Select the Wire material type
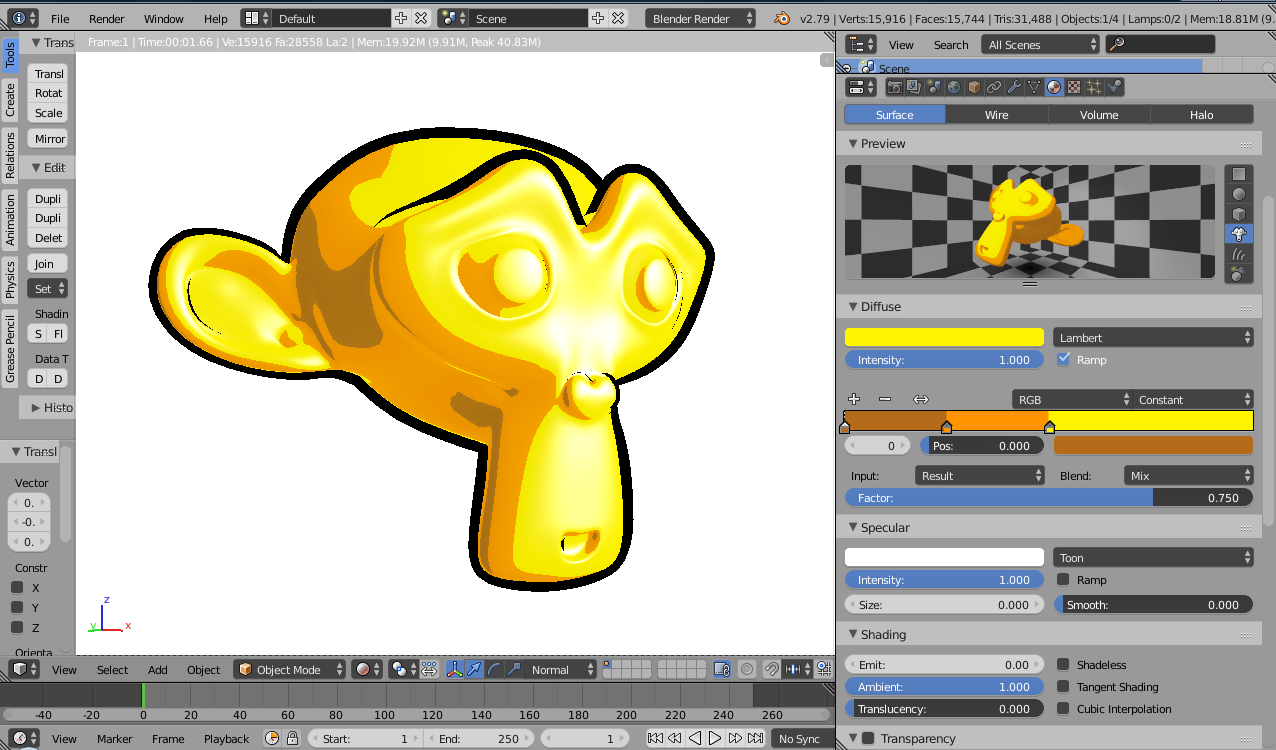 [997, 114]
